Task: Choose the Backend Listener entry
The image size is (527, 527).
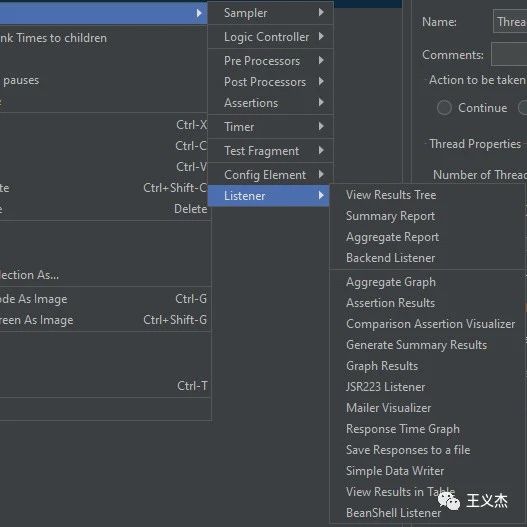Action: [391, 258]
